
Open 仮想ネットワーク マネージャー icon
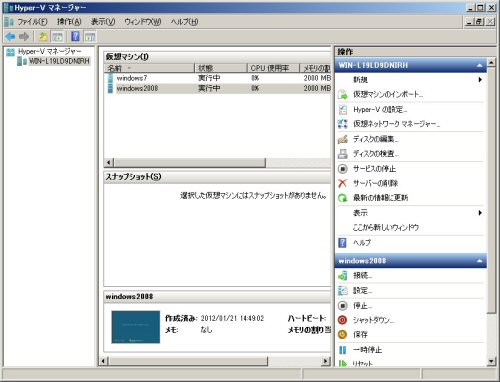(x=343, y=124)
